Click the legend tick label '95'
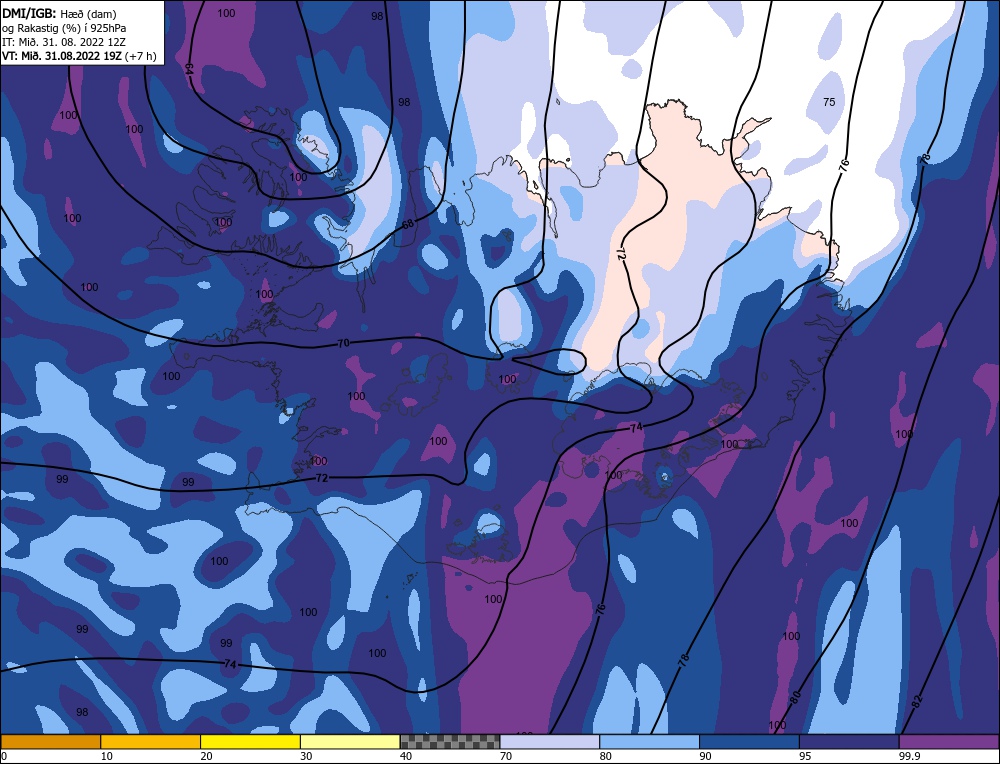This screenshot has height=764, width=1000. click(805, 756)
